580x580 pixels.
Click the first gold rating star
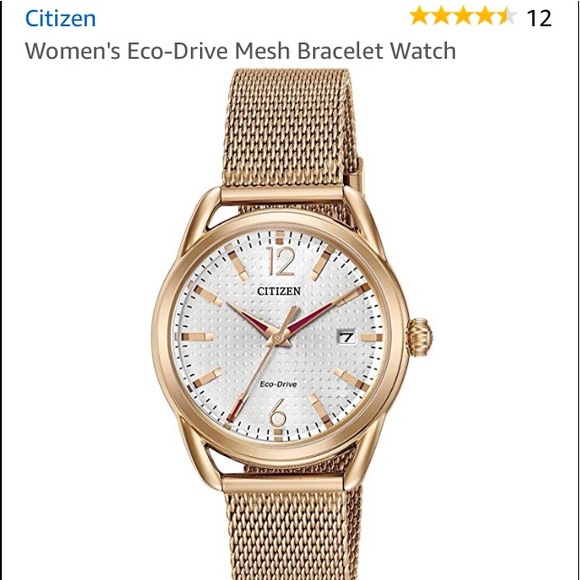click(419, 17)
